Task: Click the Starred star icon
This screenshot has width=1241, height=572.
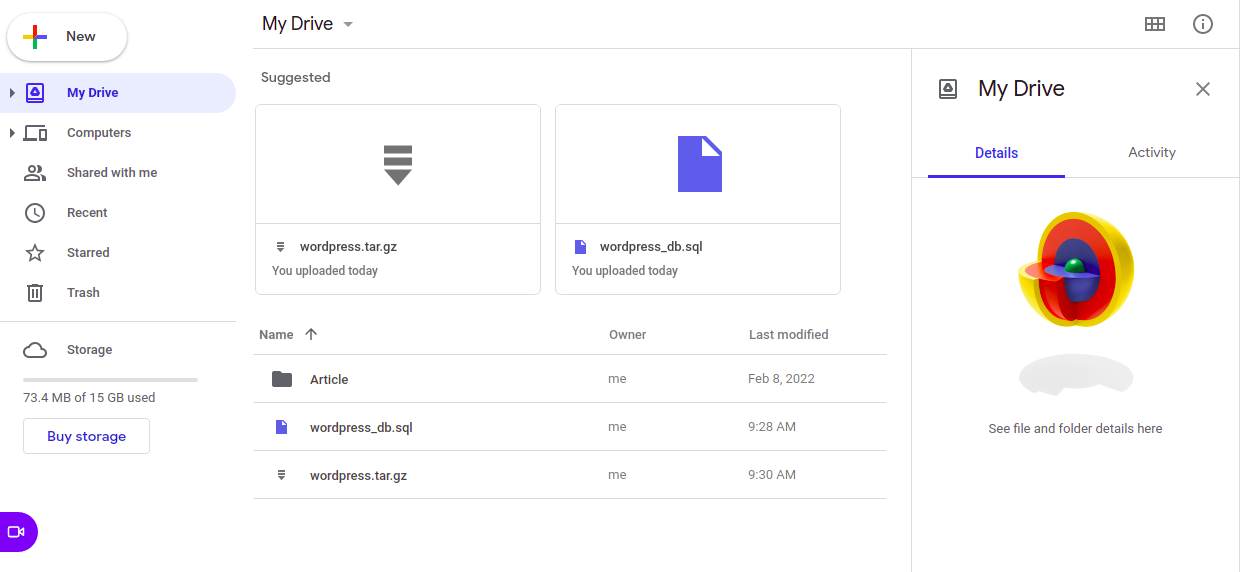Action: (x=35, y=253)
